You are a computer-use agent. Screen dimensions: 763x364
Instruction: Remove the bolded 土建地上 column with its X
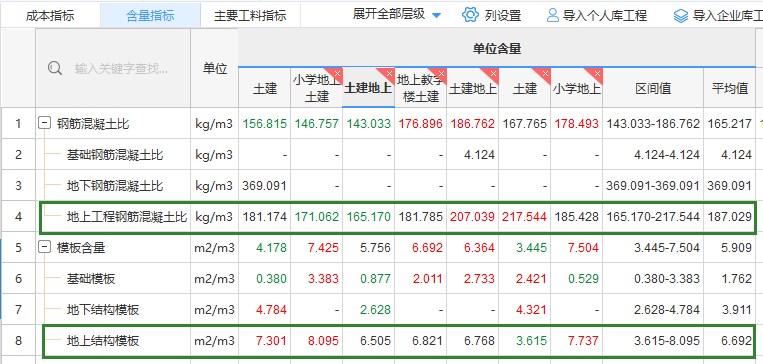coord(389,73)
